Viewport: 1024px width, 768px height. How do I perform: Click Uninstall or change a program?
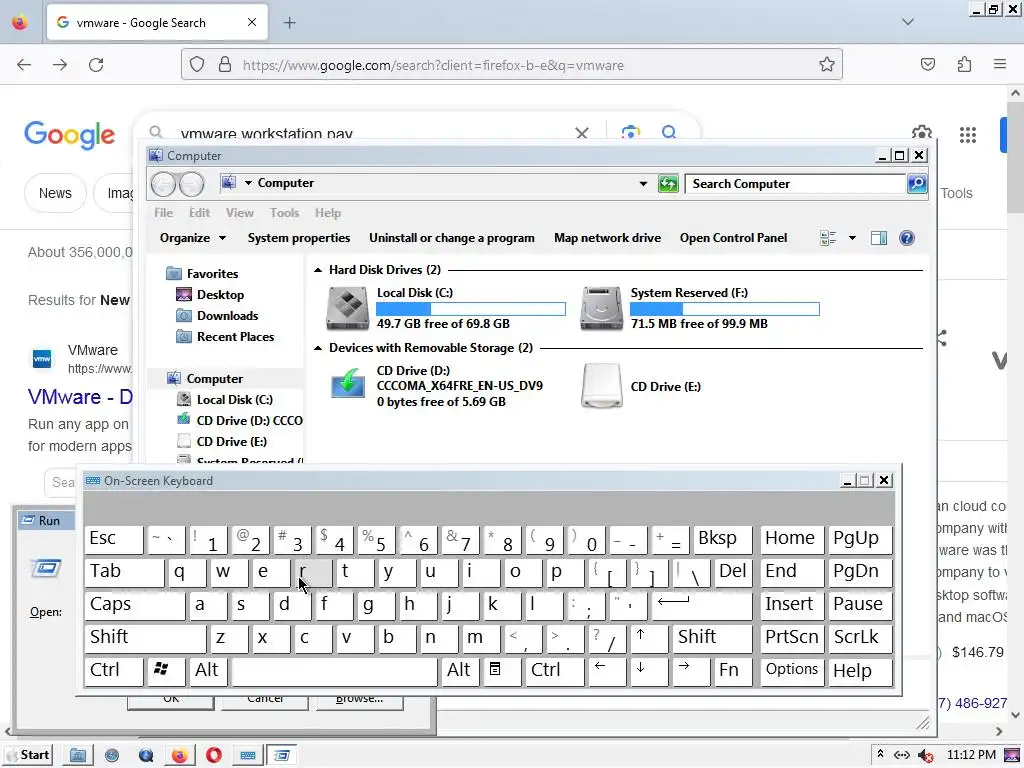(452, 238)
